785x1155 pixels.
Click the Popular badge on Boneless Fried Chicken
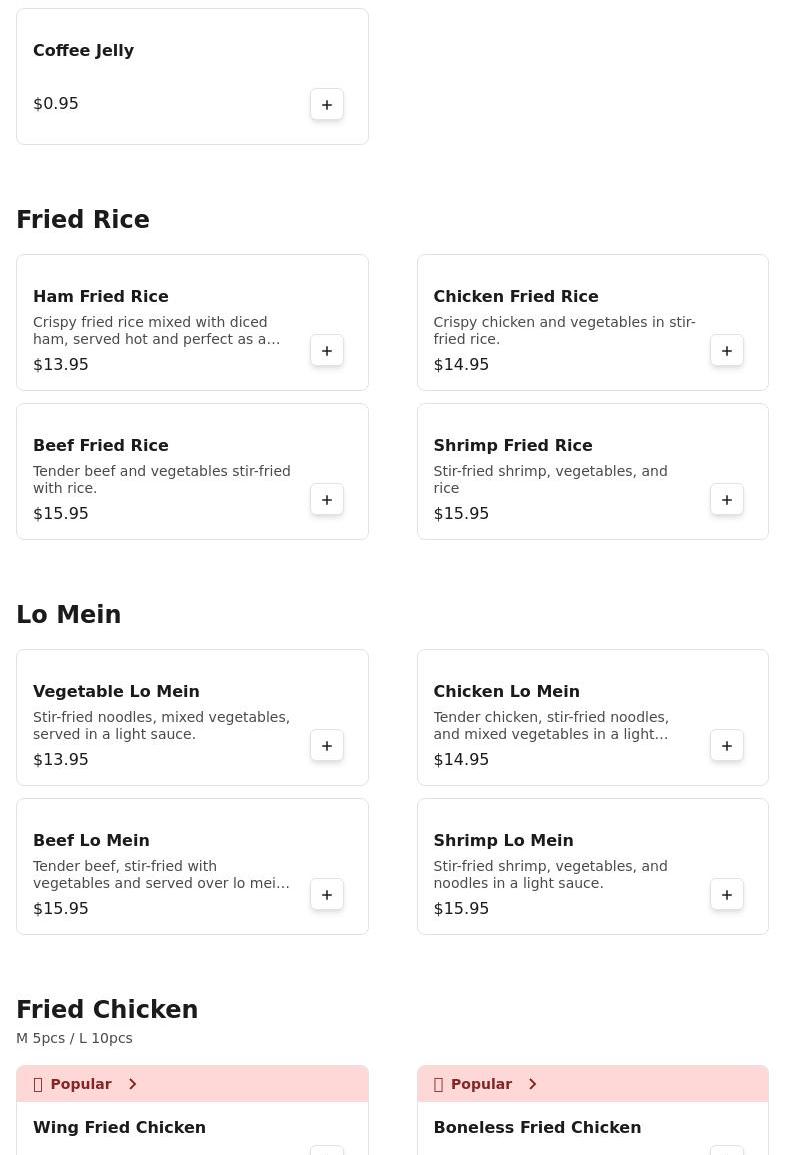tap(480, 1084)
